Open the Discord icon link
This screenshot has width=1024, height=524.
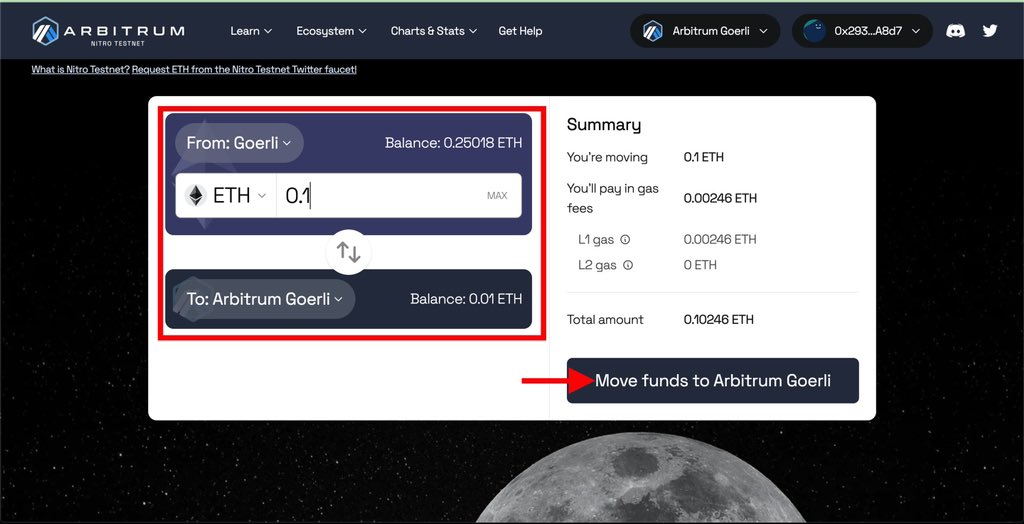[955, 31]
